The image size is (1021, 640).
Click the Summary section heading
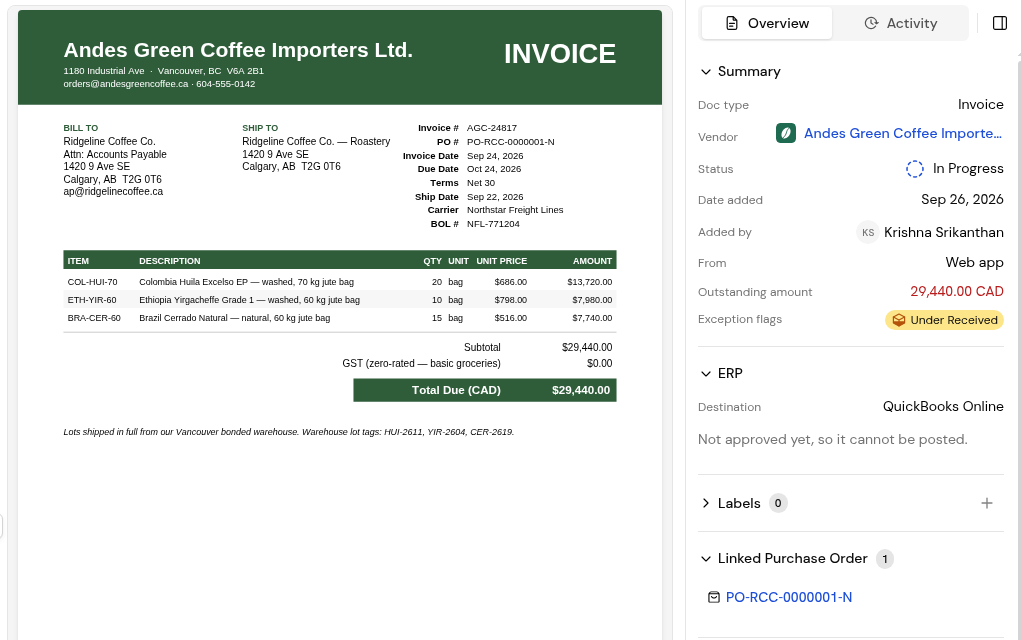point(749,72)
